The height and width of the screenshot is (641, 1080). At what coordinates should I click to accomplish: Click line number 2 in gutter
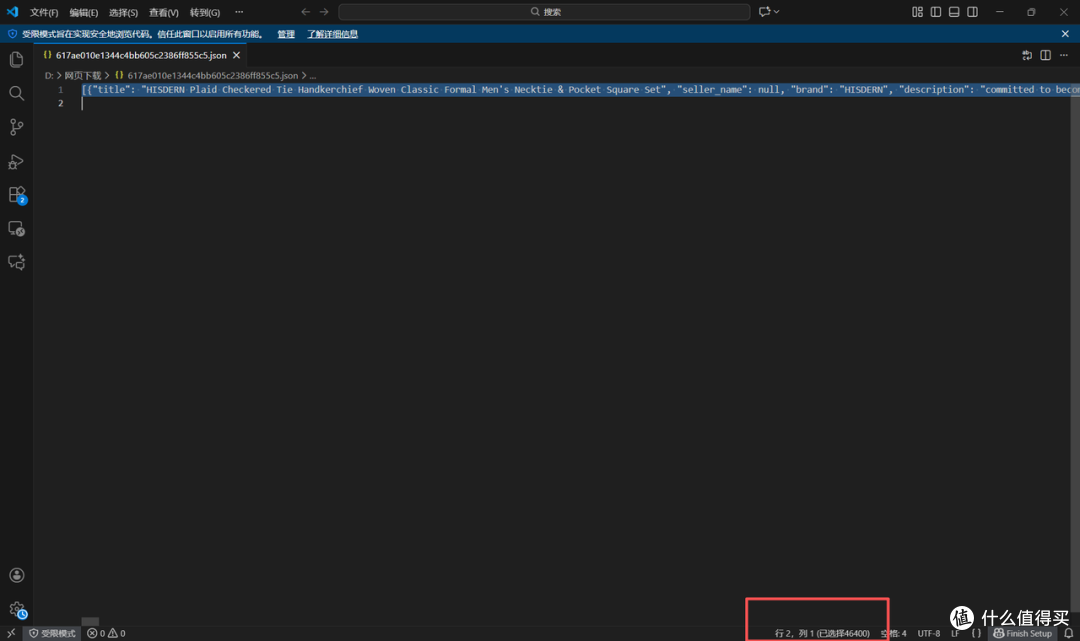click(x=61, y=103)
